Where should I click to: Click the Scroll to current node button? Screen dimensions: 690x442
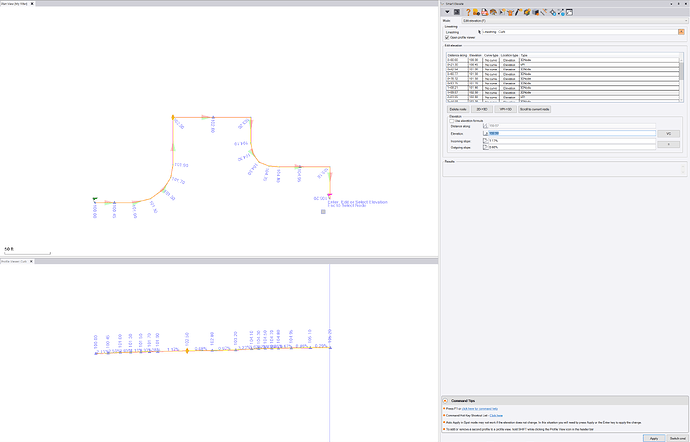[535, 109]
